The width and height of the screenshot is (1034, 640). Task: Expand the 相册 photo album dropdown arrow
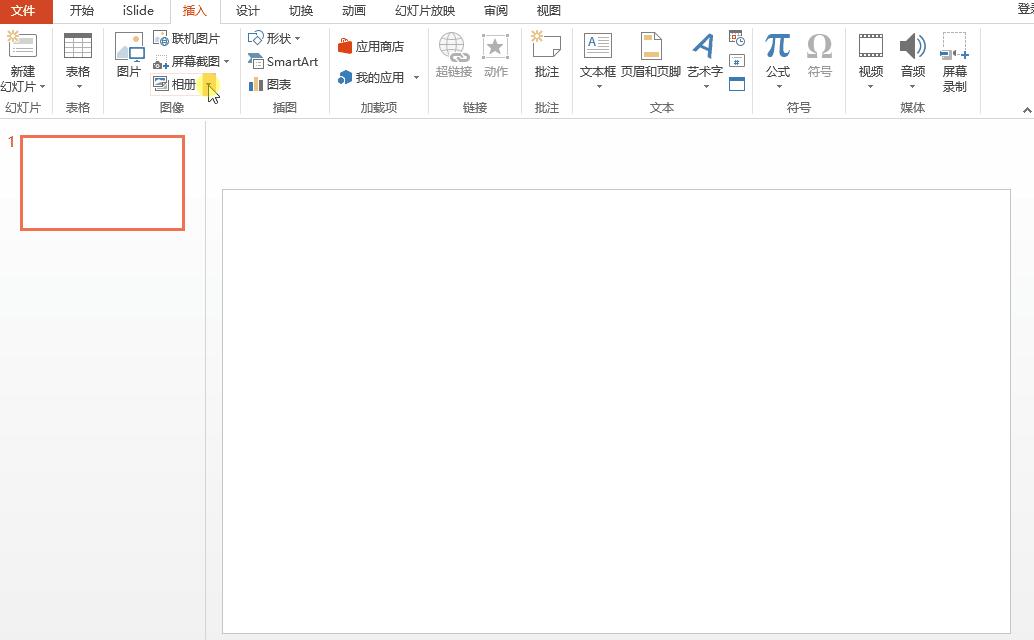pos(211,86)
